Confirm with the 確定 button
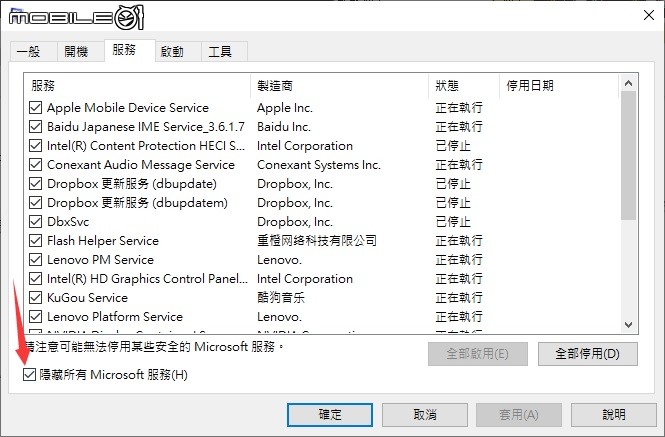Viewport: 665px width, 437px height. 330,415
